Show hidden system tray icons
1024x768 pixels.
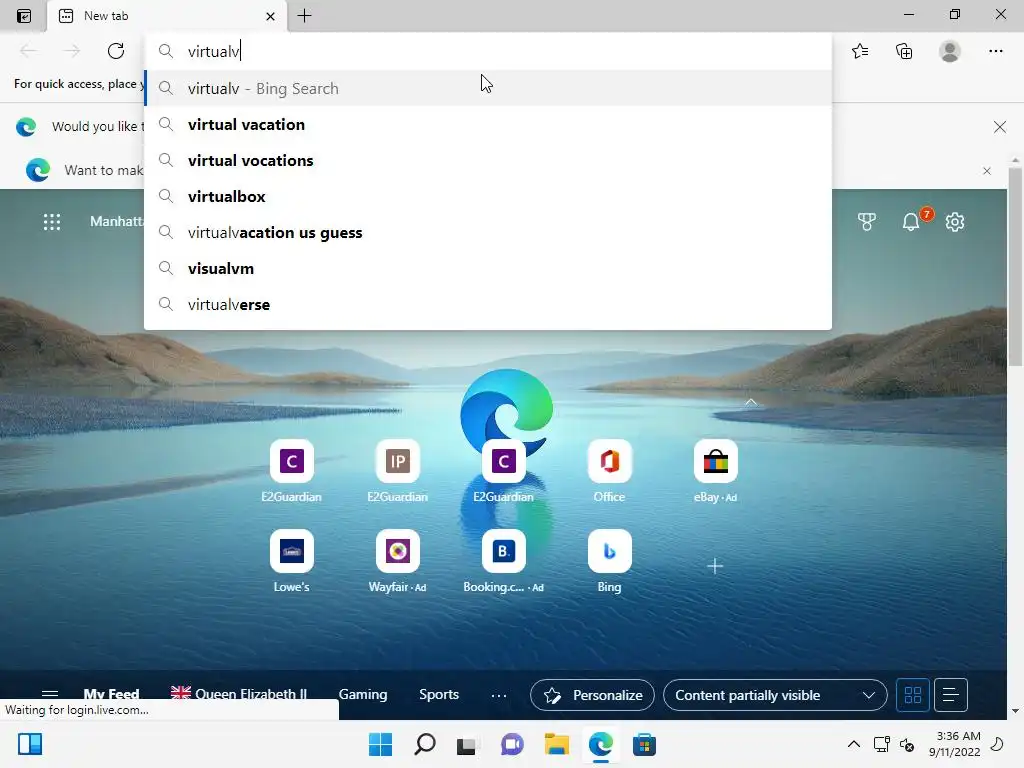pyautogui.click(x=854, y=744)
